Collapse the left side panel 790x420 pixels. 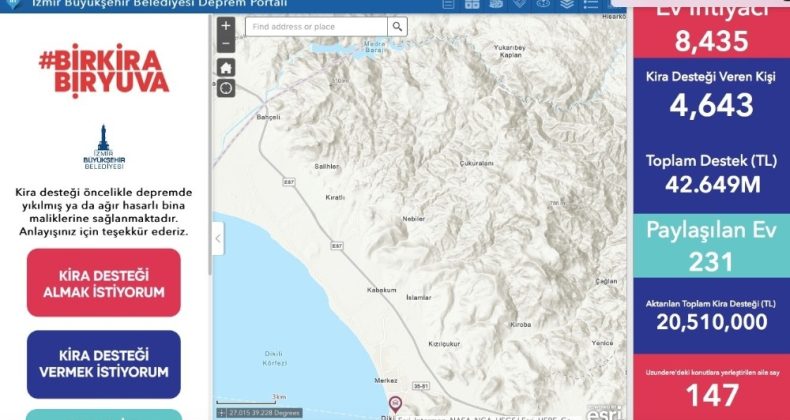click(x=218, y=238)
